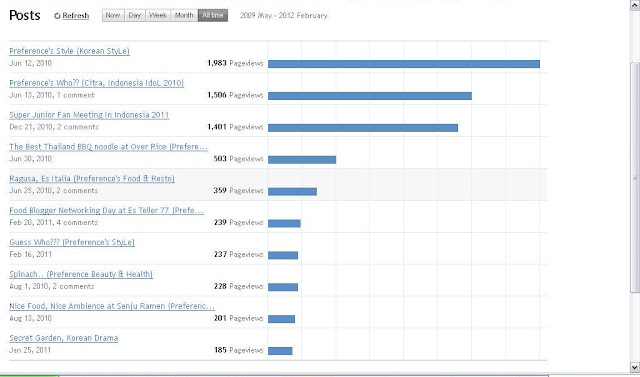This screenshot has height=377, width=640.
Task: Open Ragusa, Es Italia post link
Action: click(92, 178)
